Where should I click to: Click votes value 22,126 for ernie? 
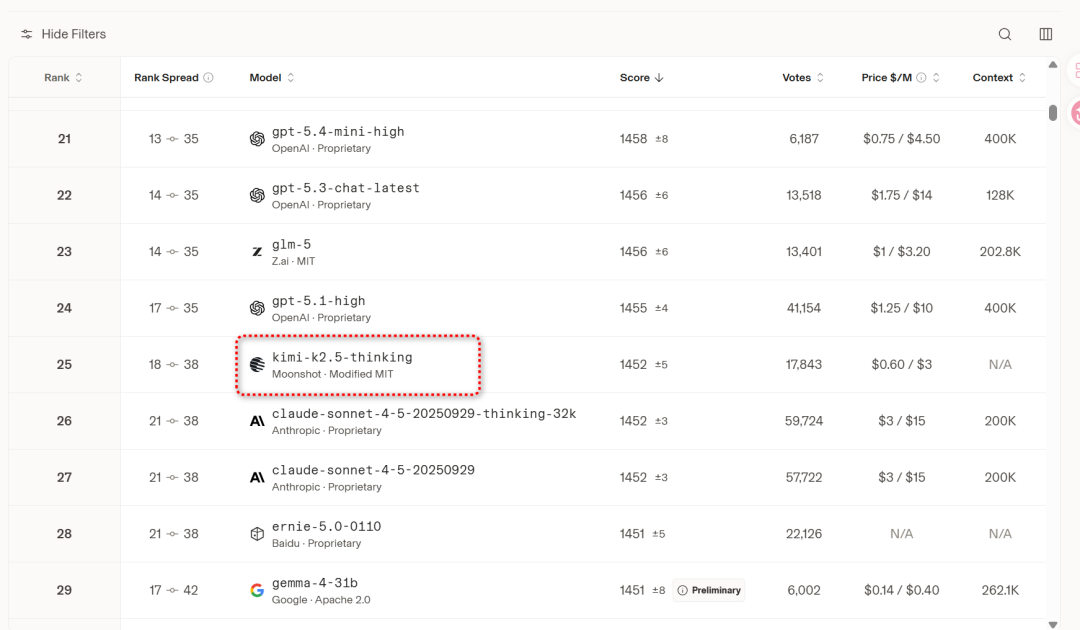pos(804,534)
